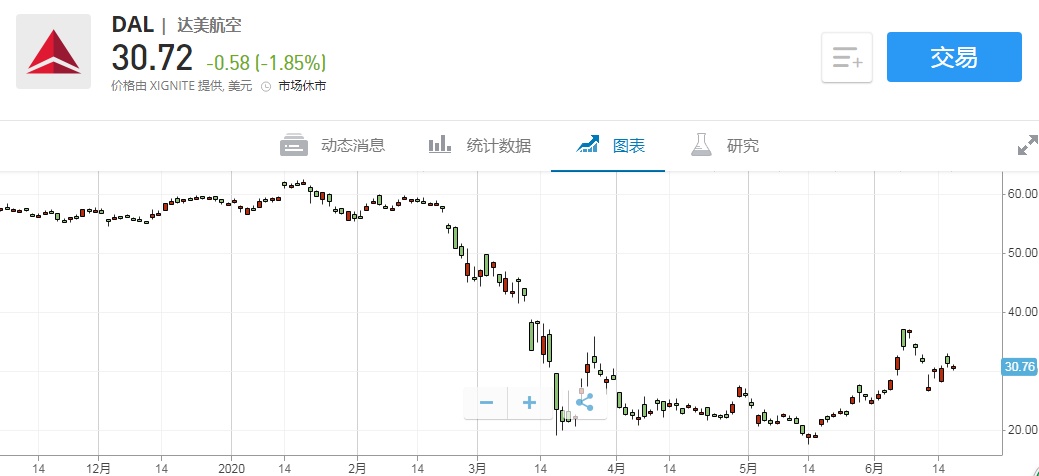This screenshot has width=1039, height=476.
Task: Add DAL to watchlist with list-plus icon
Action: [847, 58]
